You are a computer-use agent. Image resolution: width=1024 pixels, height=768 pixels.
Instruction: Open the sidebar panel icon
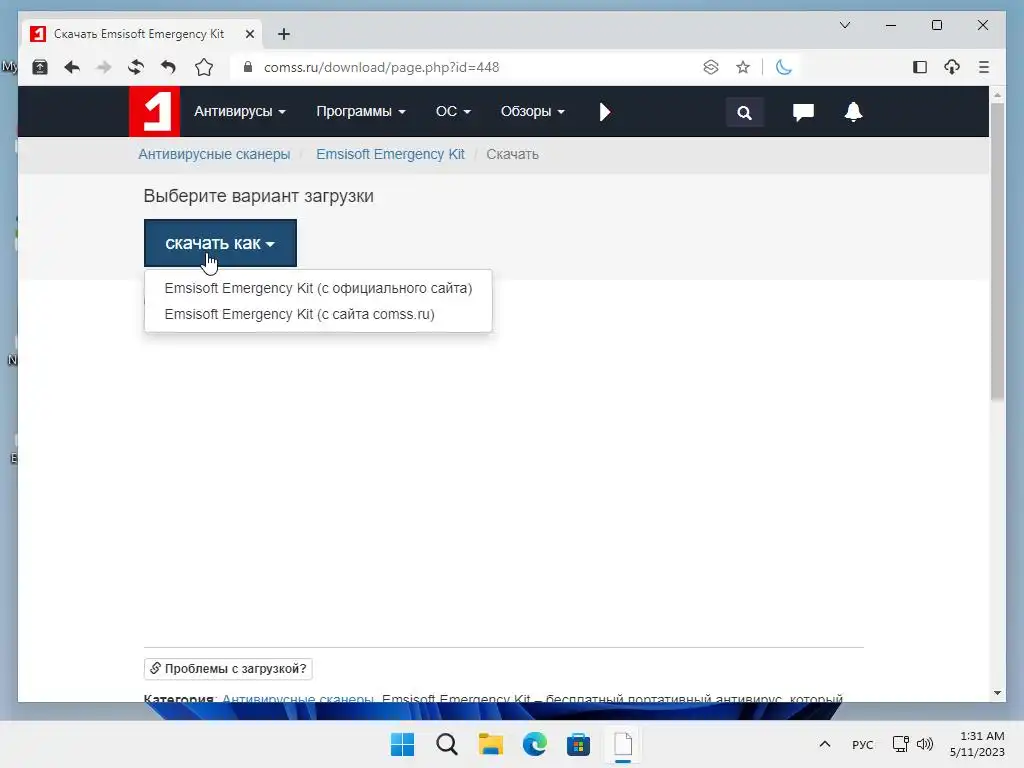(920, 67)
